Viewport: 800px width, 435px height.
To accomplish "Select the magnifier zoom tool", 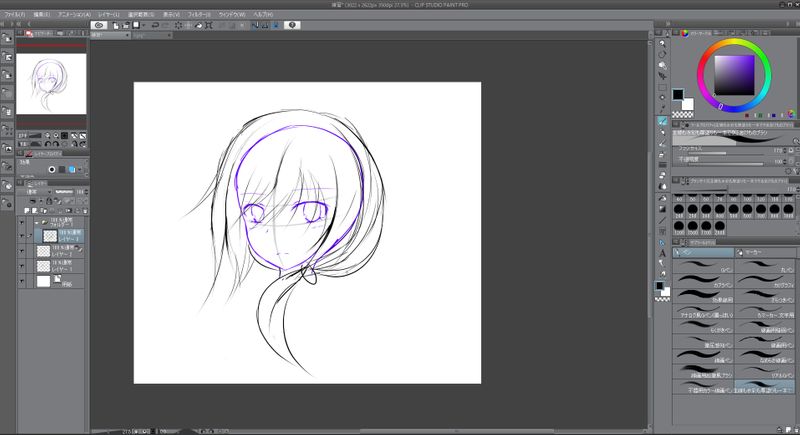I will coord(662,43).
